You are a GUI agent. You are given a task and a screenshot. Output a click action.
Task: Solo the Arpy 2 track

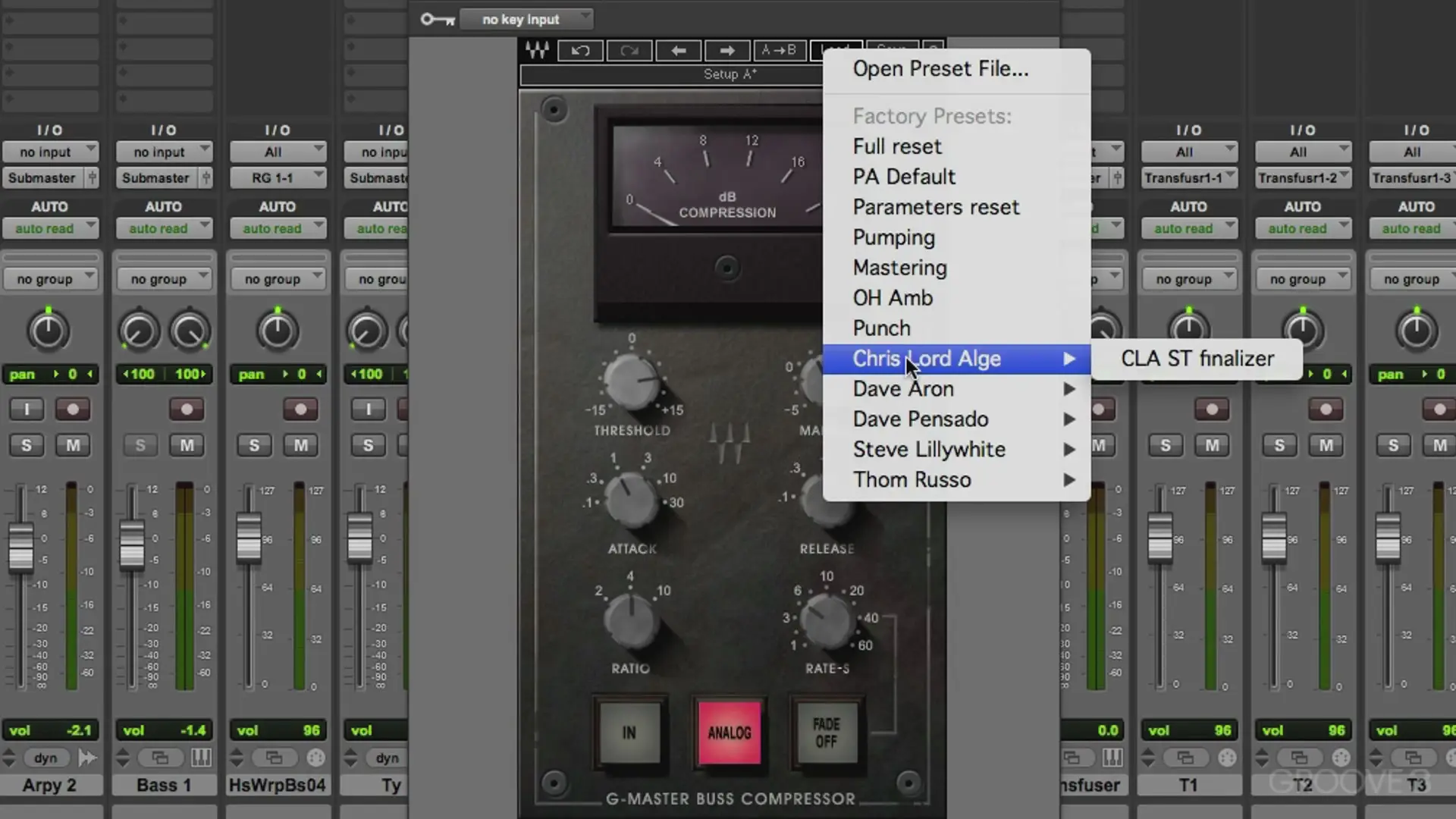[x=27, y=445]
